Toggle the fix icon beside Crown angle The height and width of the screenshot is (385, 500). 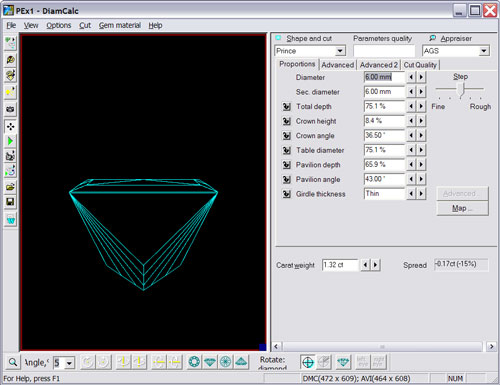pyautogui.click(x=286, y=136)
